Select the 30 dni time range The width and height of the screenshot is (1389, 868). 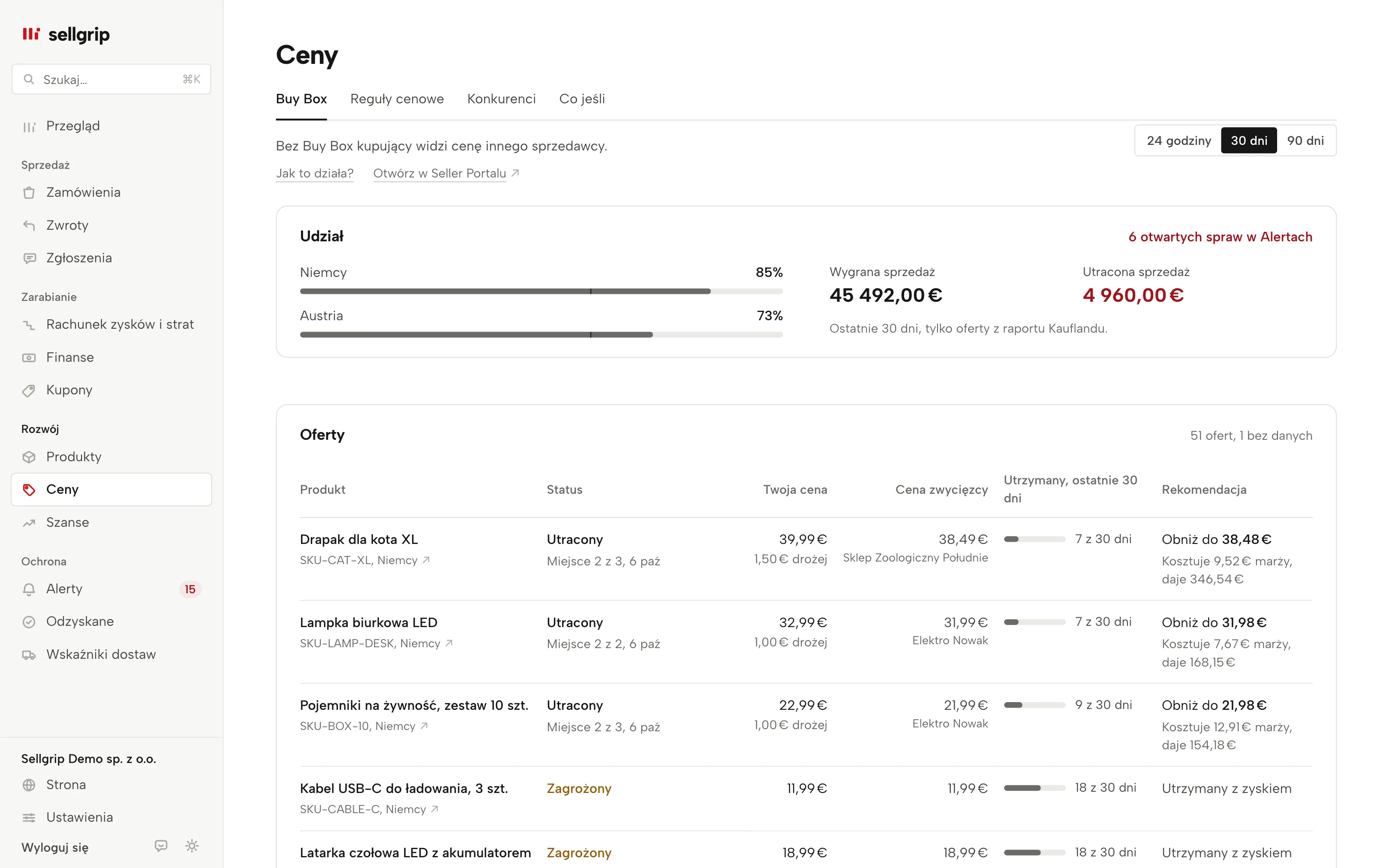point(1248,141)
